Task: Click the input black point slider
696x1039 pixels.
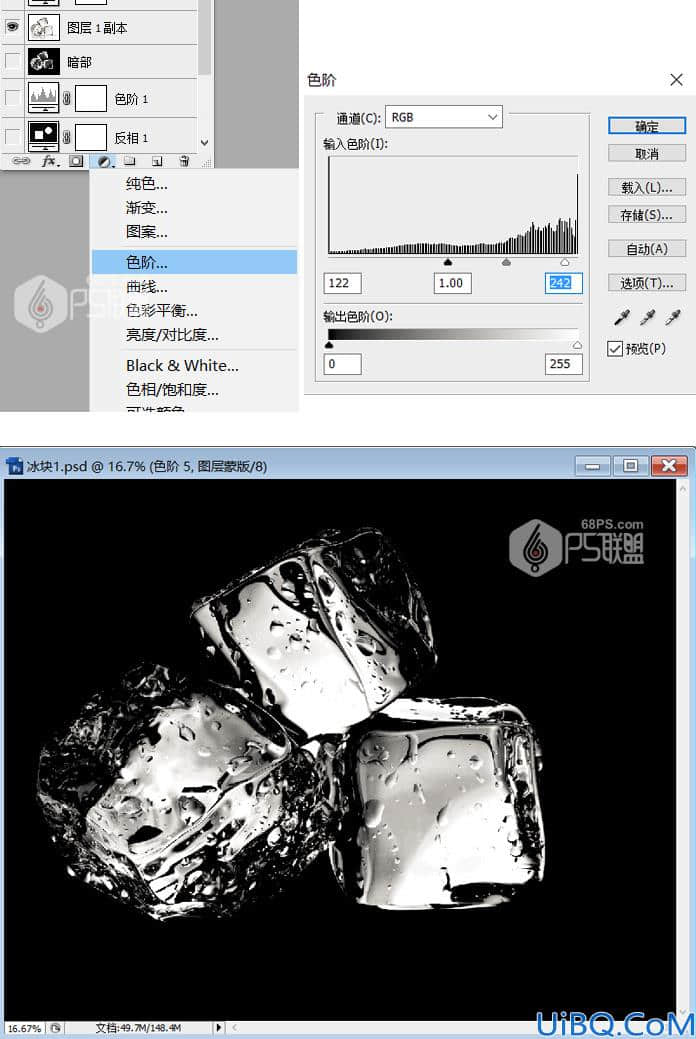Action: click(448, 262)
